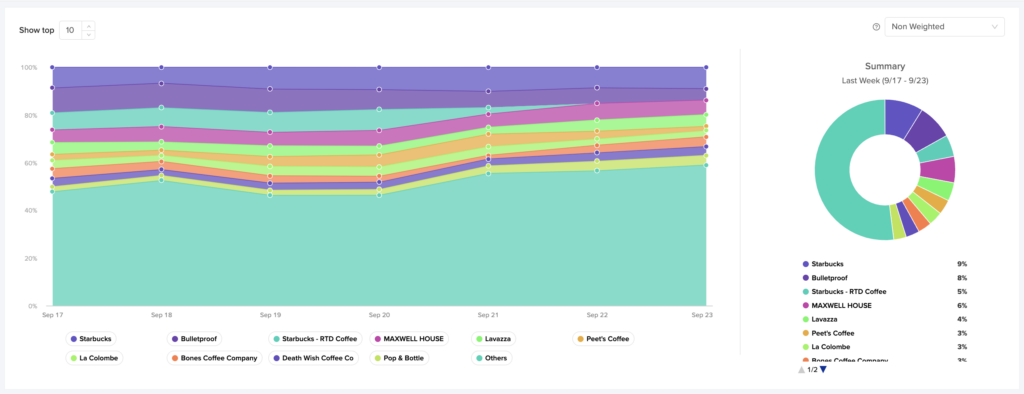Viewport: 1024px width, 394px height.
Task: Open the Non Weighted dropdown
Action: click(x=944, y=27)
